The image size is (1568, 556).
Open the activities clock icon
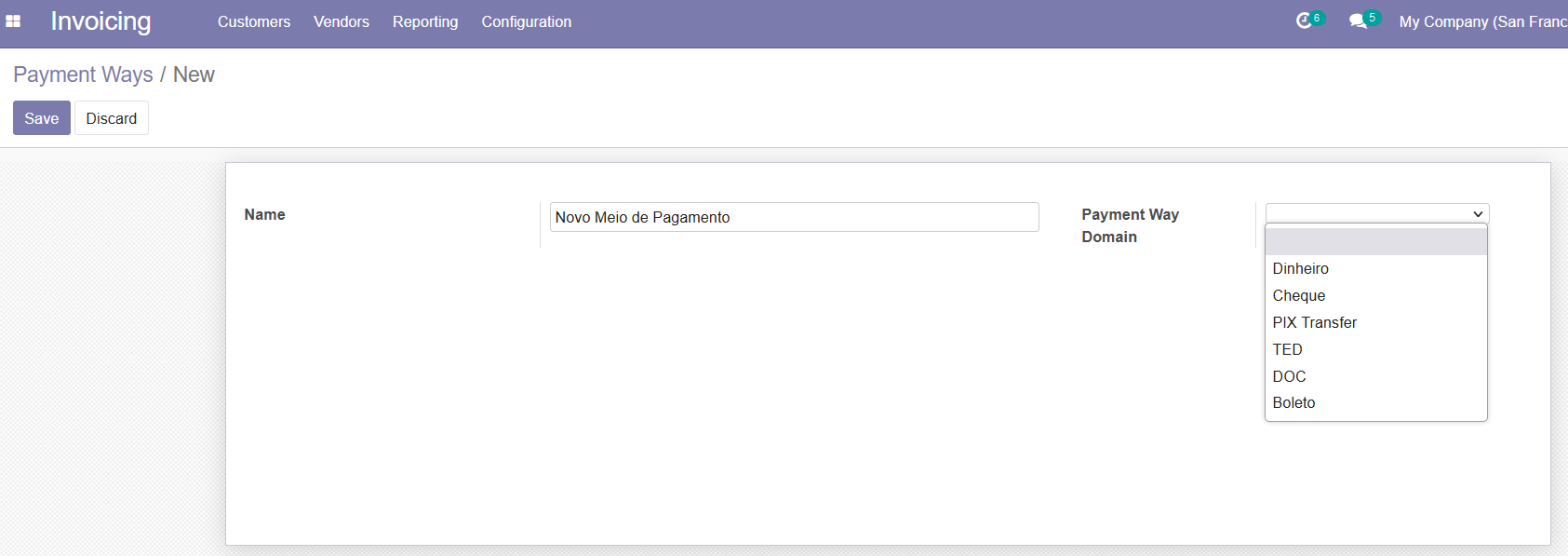tap(1305, 20)
